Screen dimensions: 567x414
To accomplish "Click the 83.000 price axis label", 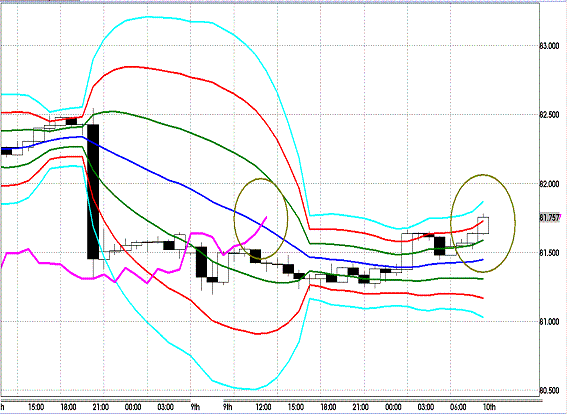I will click(549, 46).
